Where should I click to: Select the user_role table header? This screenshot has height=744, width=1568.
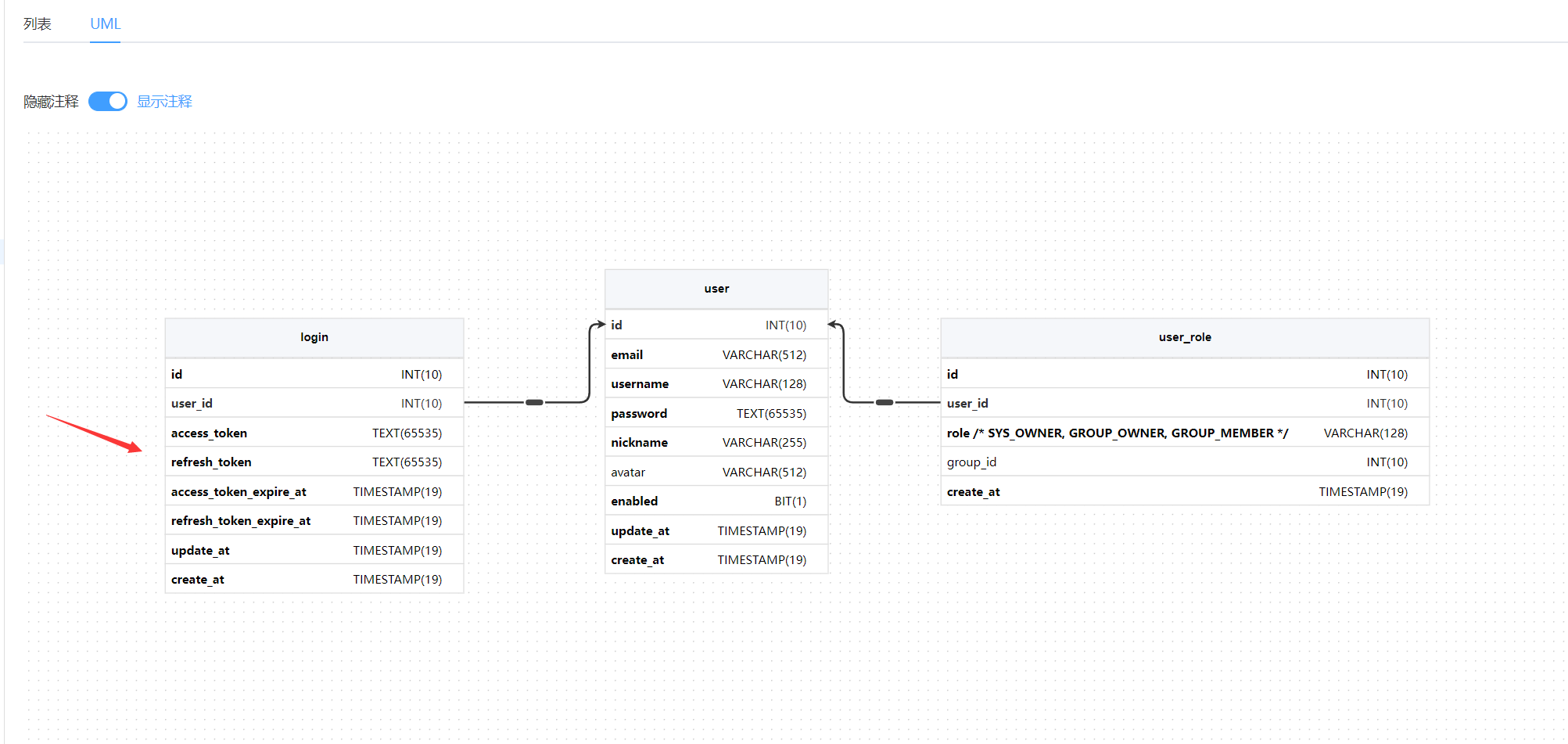(x=1184, y=337)
